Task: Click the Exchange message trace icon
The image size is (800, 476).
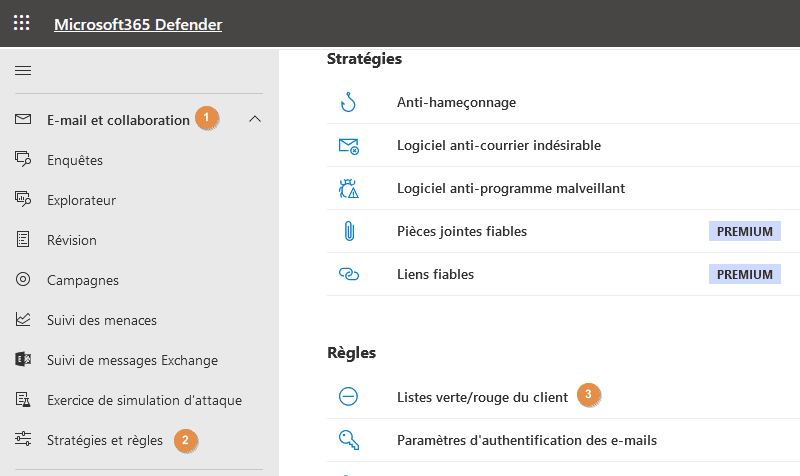Action: [23, 359]
